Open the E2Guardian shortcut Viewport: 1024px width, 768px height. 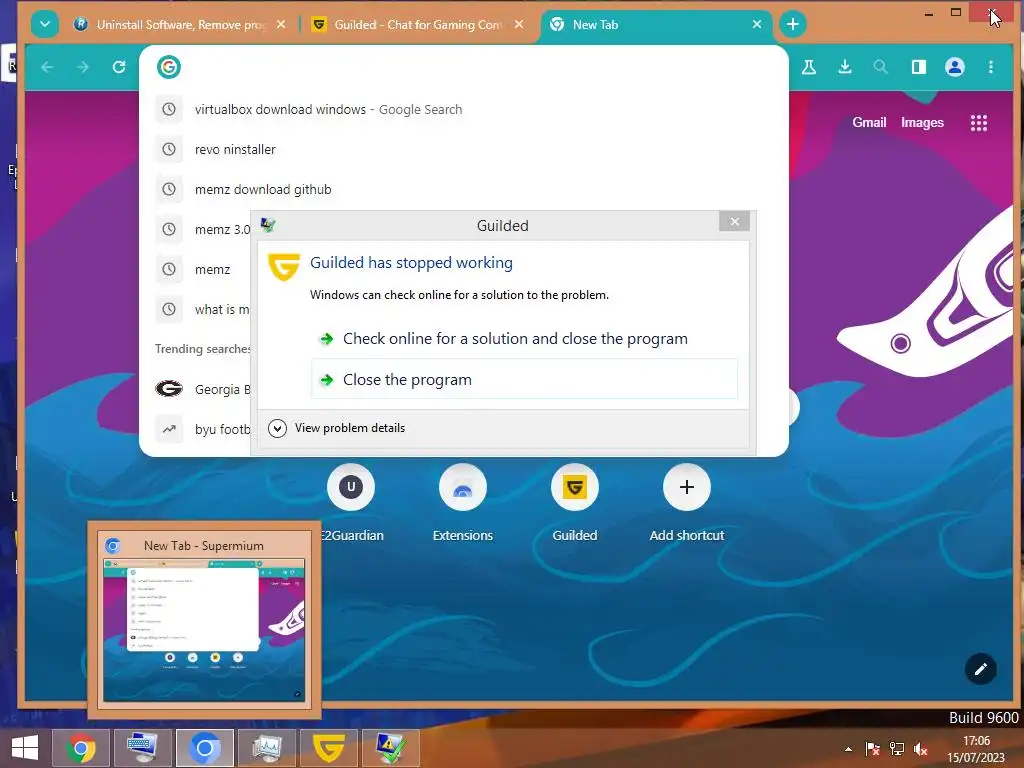[351, 504]
